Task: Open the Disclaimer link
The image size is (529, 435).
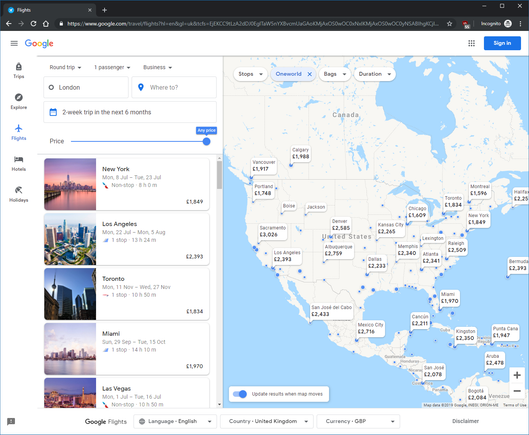Action: pyautogui.click(x=465, y=421)
